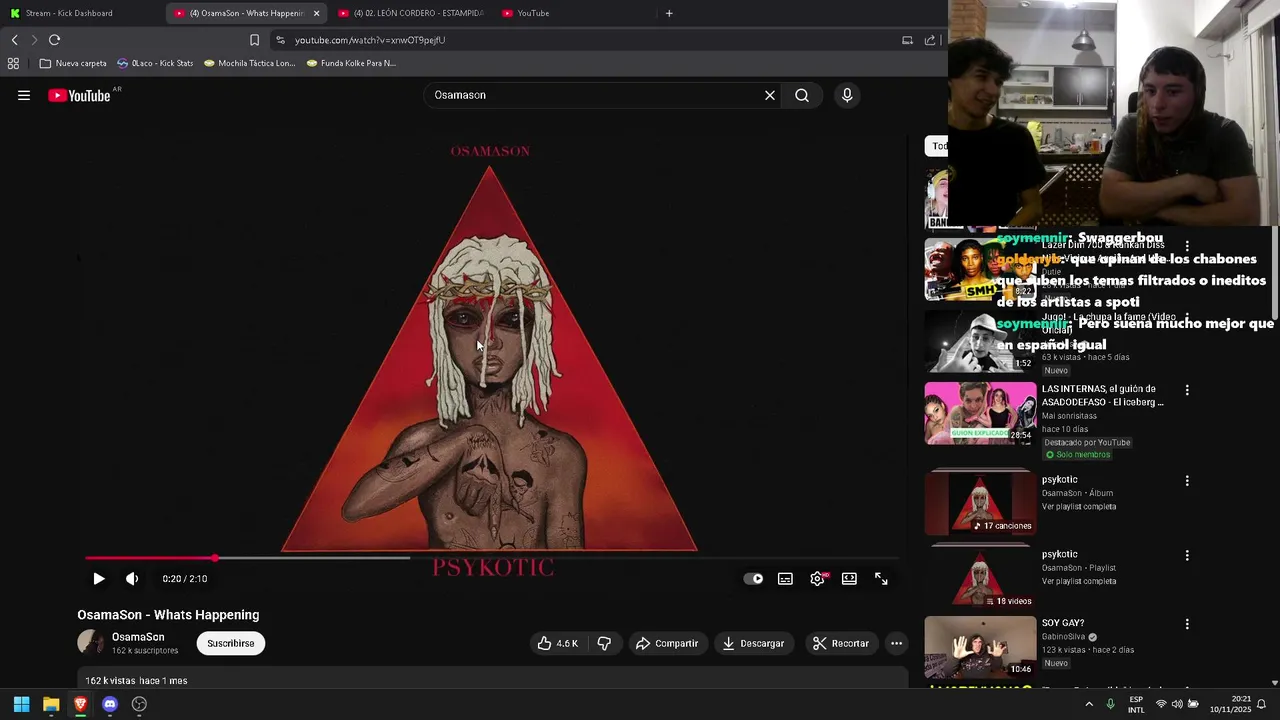Go forward with the browser forward arrow
Image resolution: width=1280 pixels, height=720 pixels.
[34, 40]
